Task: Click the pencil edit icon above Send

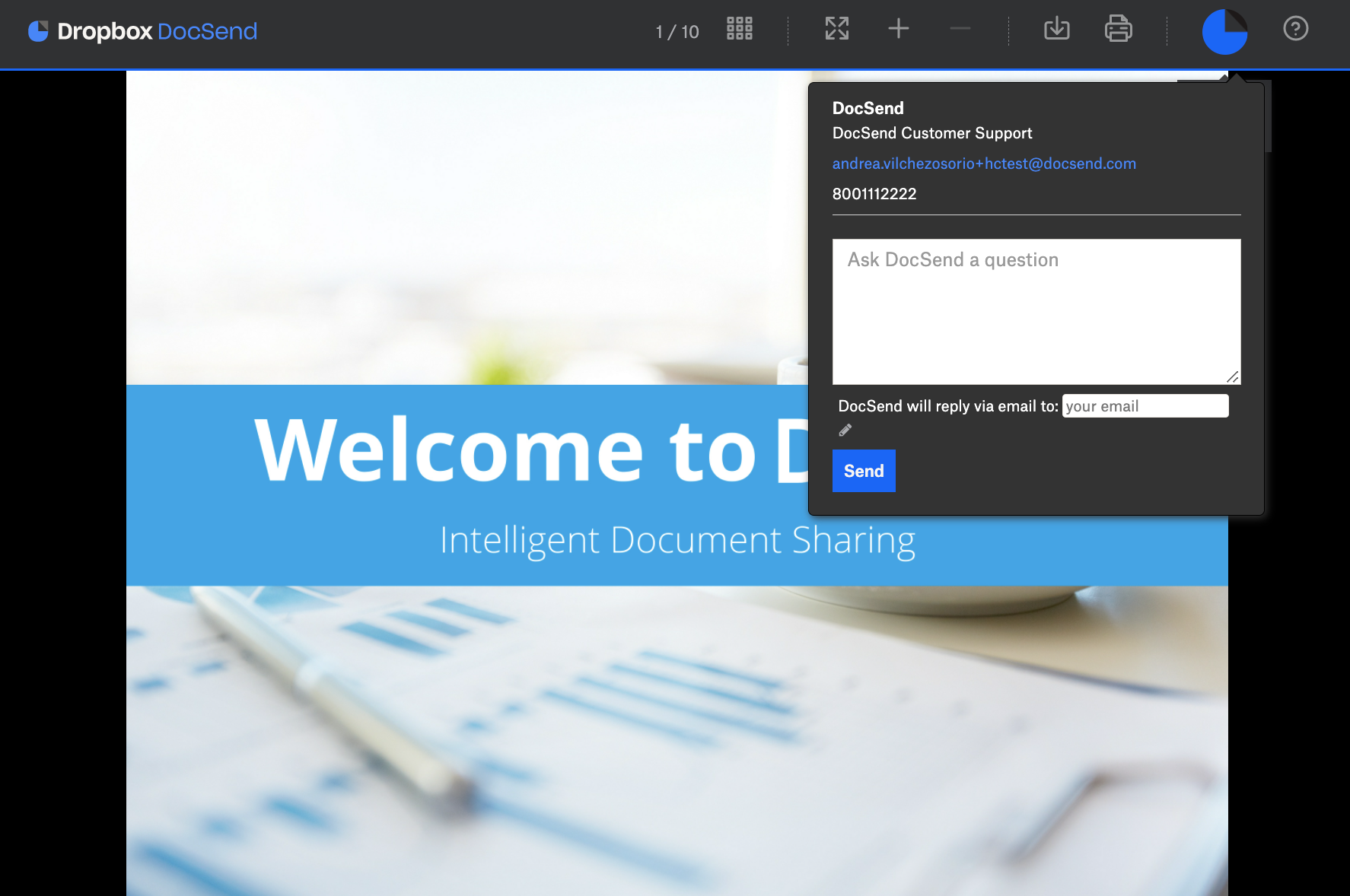Action: (x=845, y=431)
